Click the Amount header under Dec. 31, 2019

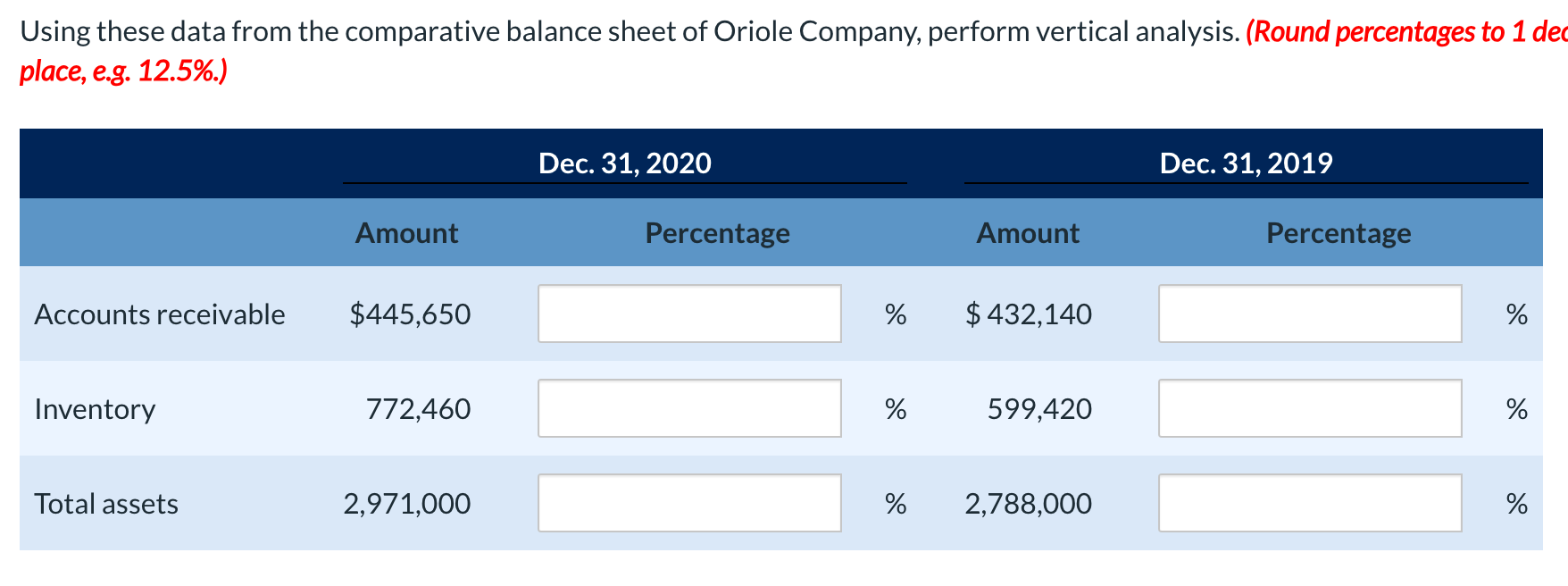coord(1028,232)
